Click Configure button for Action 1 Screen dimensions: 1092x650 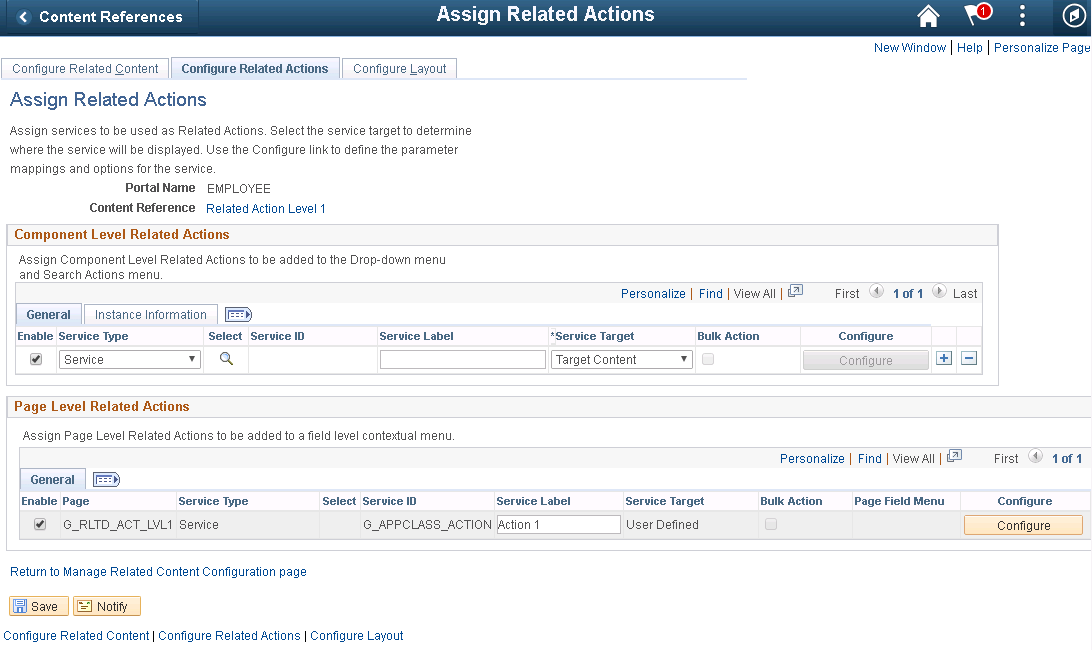click(x=1023, y=525)
